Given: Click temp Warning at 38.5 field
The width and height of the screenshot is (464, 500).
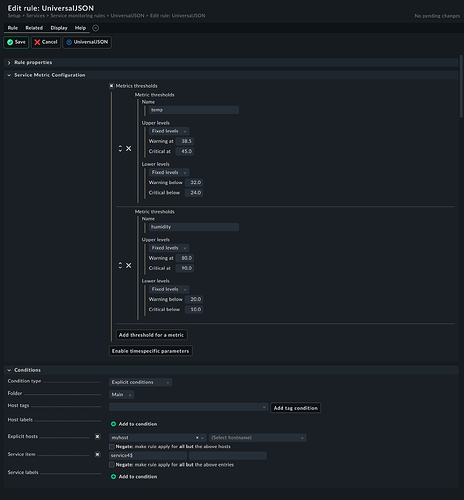Looking at the screenshot, I should tap(185, 141).
